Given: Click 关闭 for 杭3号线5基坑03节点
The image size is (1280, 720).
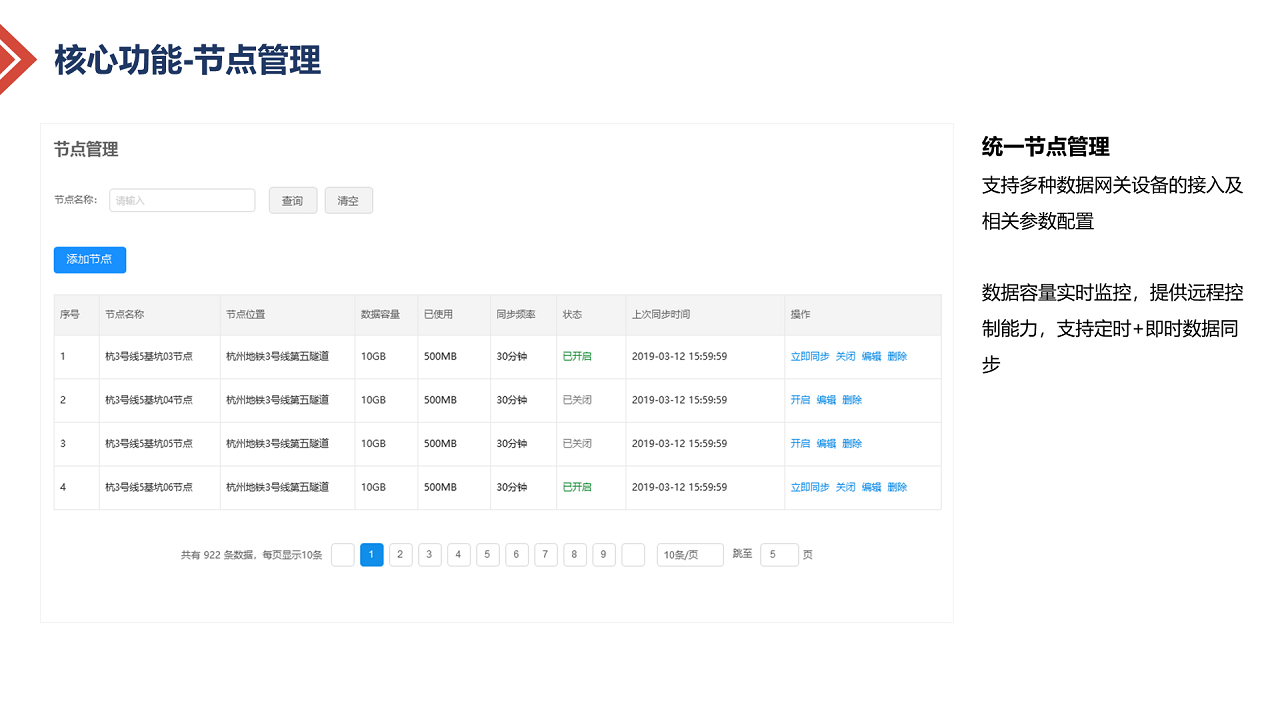Looking at the screenshot, I should click(846, 356).
